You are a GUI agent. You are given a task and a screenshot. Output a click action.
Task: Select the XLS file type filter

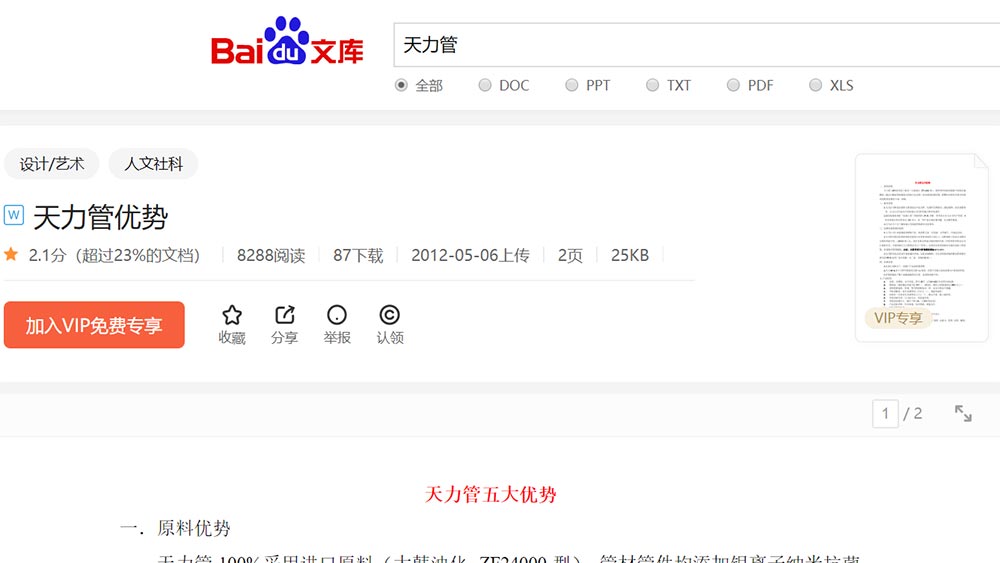(x=815, y=85)
